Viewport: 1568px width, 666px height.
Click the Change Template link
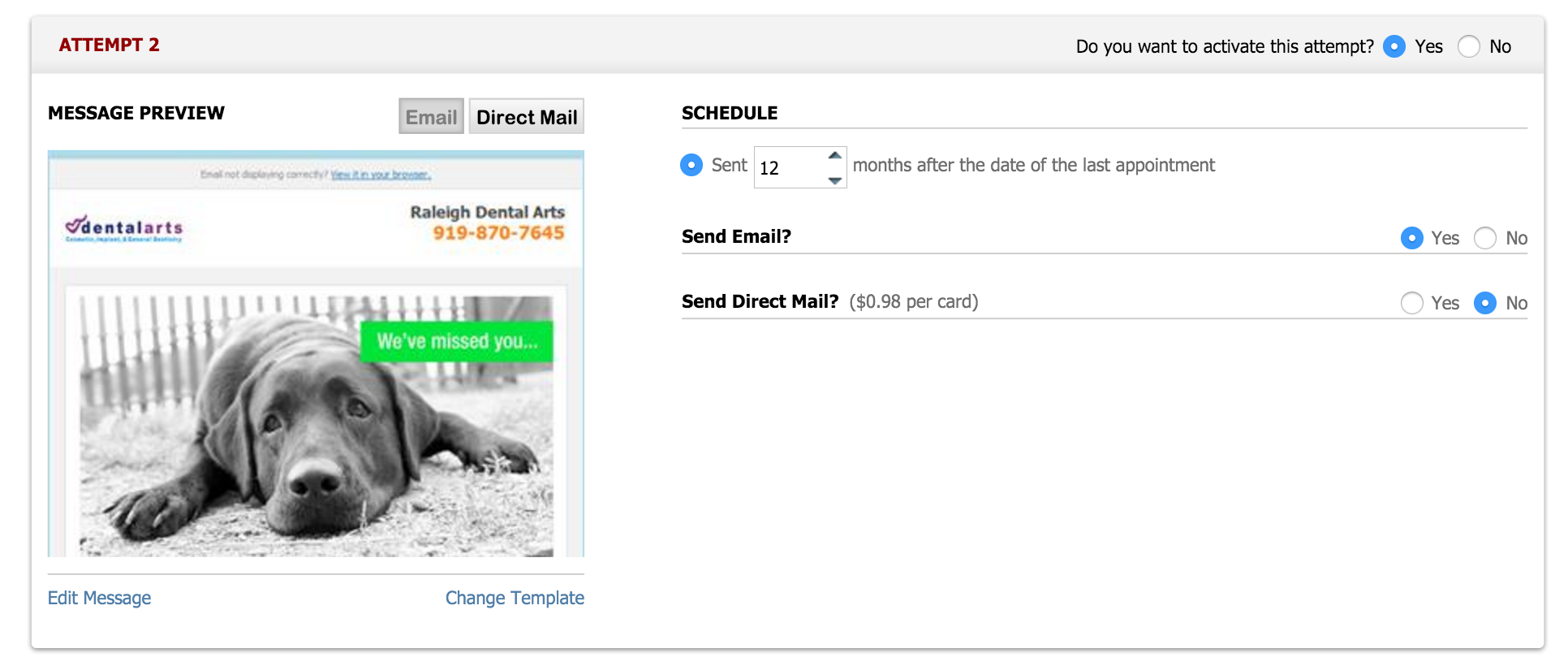515,598
